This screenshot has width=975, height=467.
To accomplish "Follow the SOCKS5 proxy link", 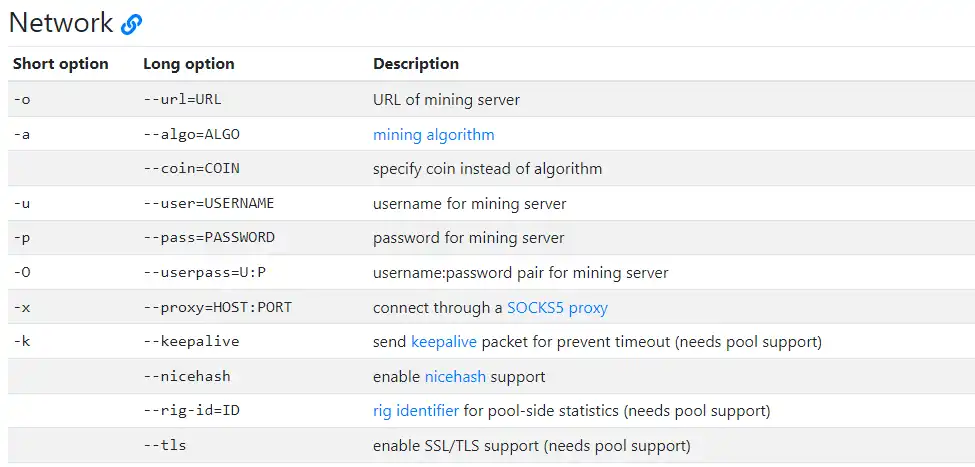I will click(x=557, y=307).
